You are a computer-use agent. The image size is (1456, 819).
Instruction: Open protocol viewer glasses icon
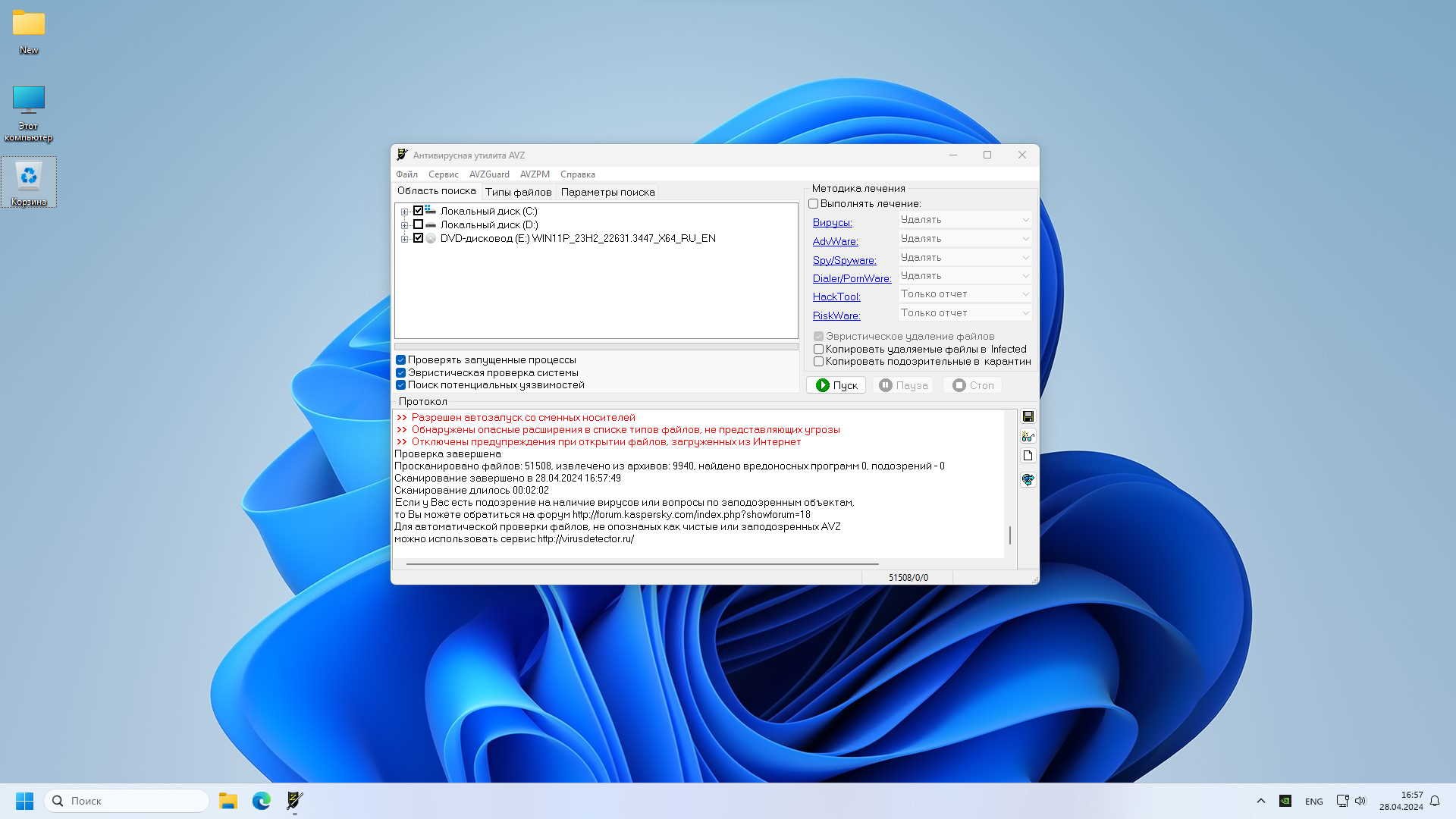pyautogui.click(x=1028, y=436)
